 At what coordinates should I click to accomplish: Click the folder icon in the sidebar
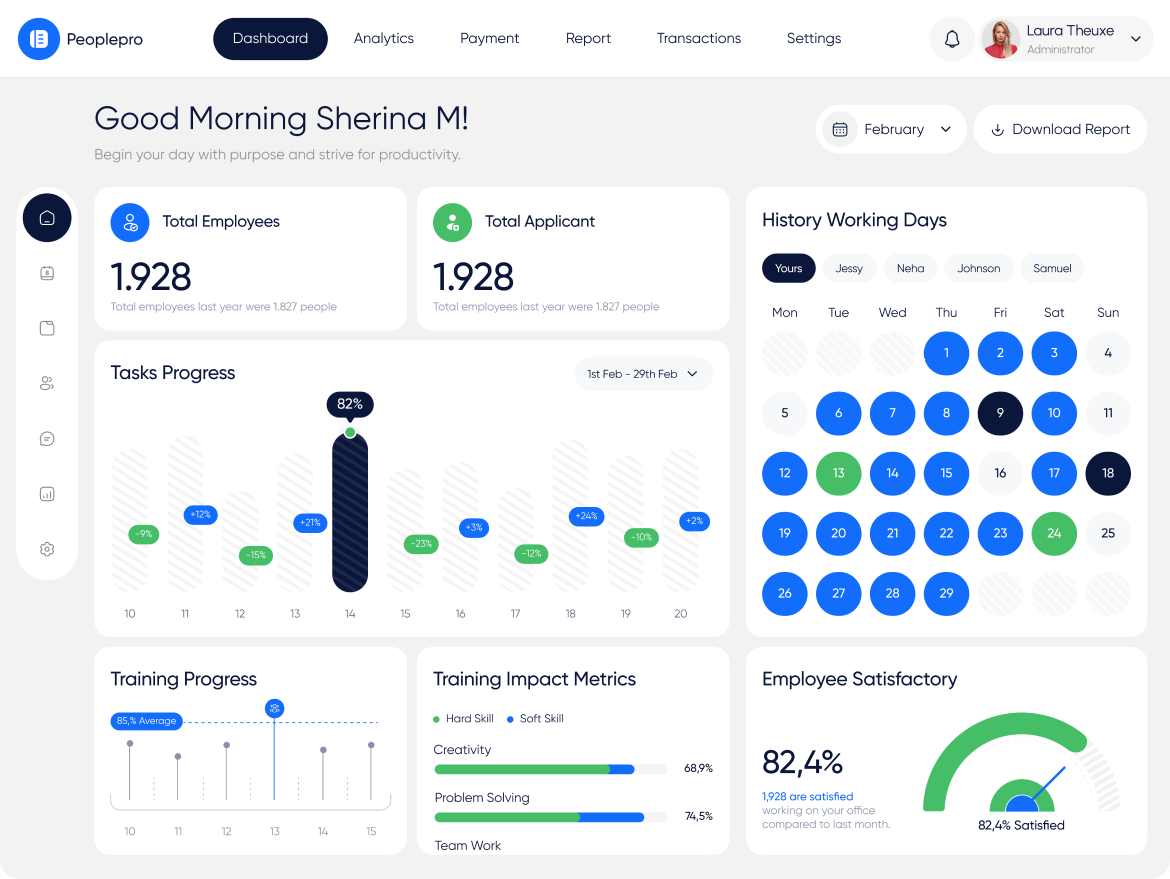[47, 328]
